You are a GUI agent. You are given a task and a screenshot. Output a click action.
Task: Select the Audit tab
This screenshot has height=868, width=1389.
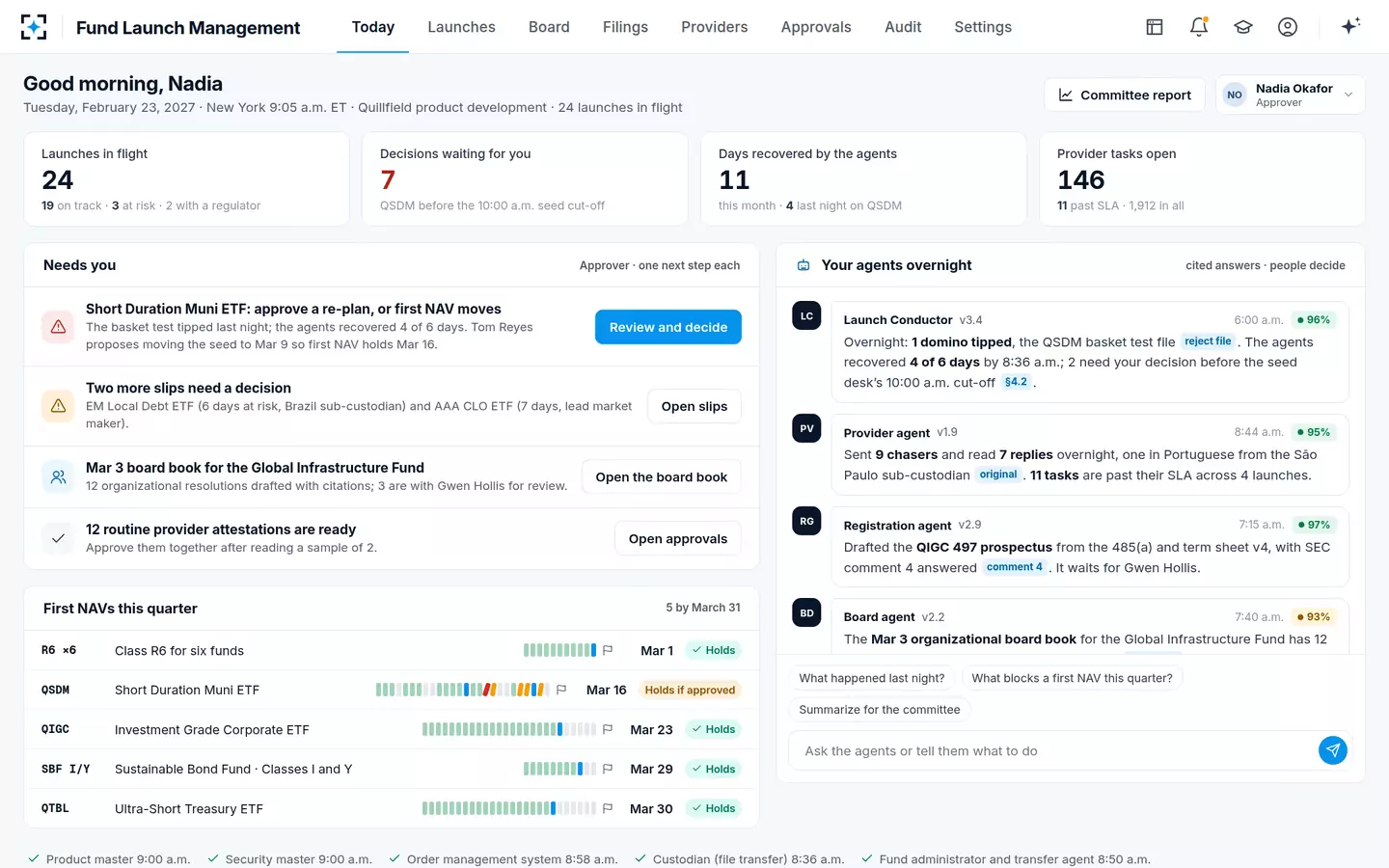903,27
